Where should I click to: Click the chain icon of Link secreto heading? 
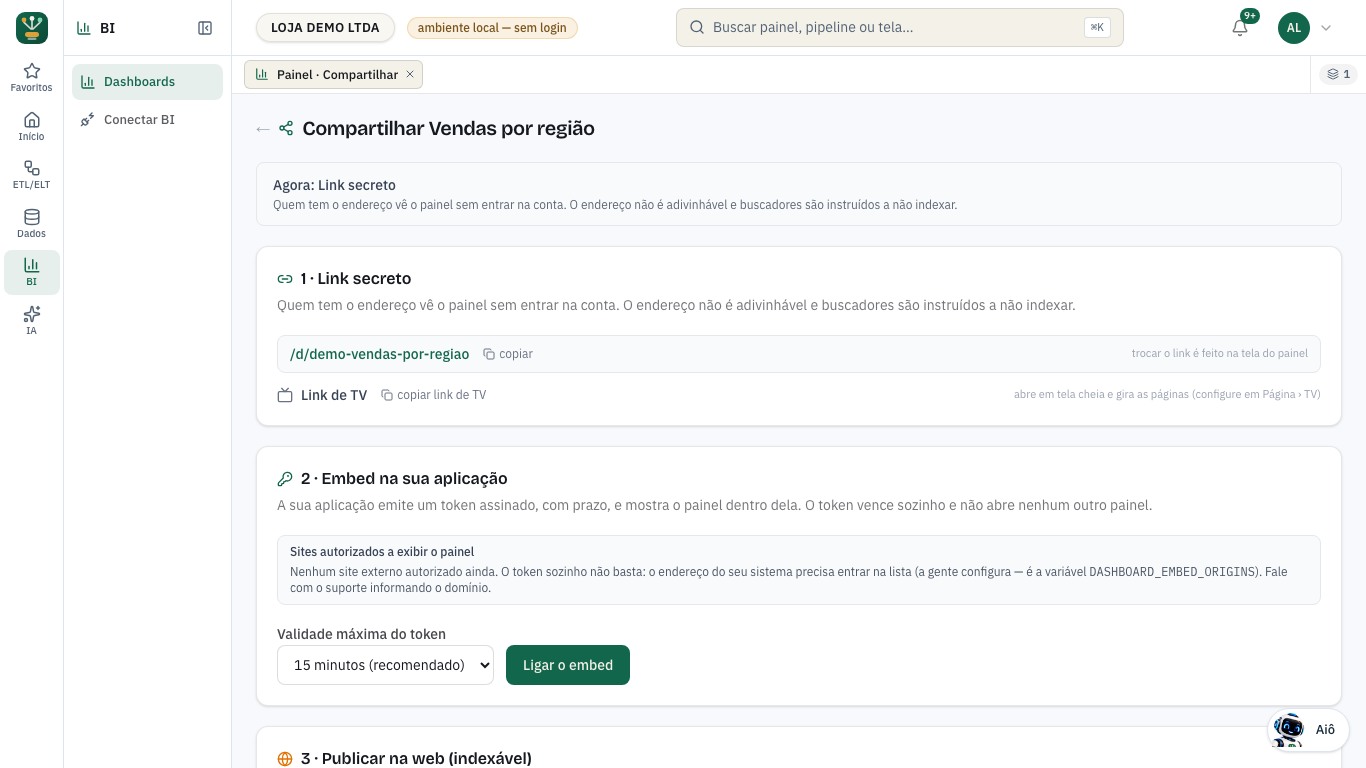pyautogui.click(x=285, y=279)
